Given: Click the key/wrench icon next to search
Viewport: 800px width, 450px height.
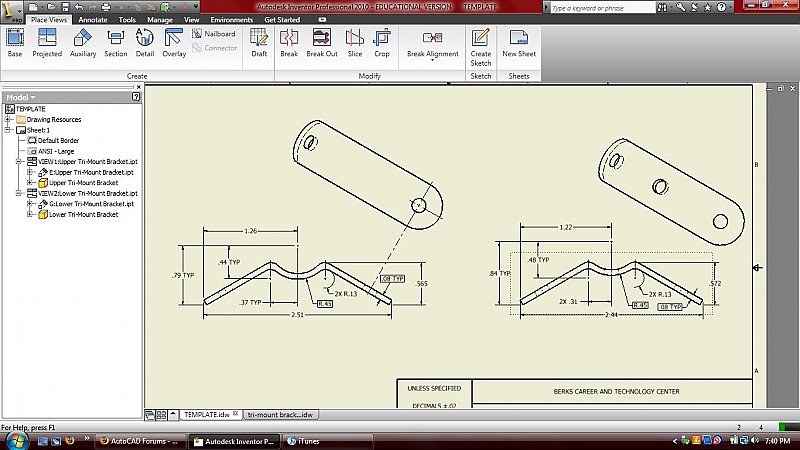Looking at the screenshot, I should (681, 7).
